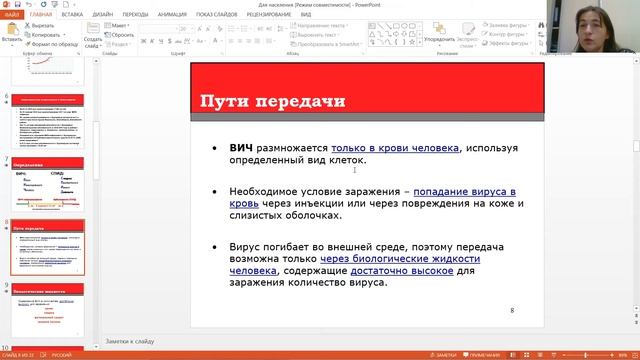Switch to the ПЕРЕХОДЫ ribbon tab
This screenshot has height=360, width=640.
pyautogui.click(x=135, y=15)
